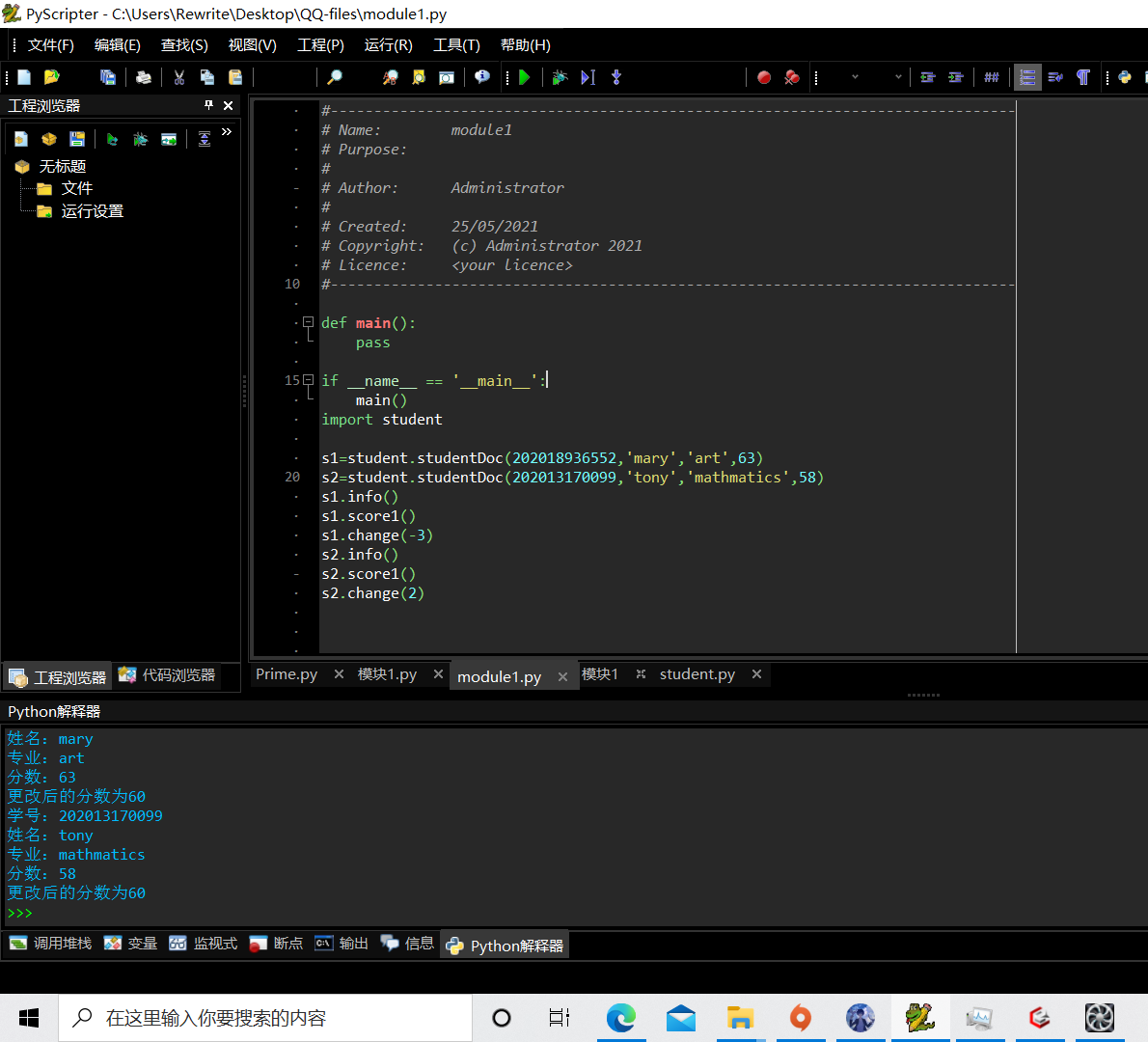1148x1042 pixels.
Task: Open the 文件(F) menu
Action: [x=50, y=45]
